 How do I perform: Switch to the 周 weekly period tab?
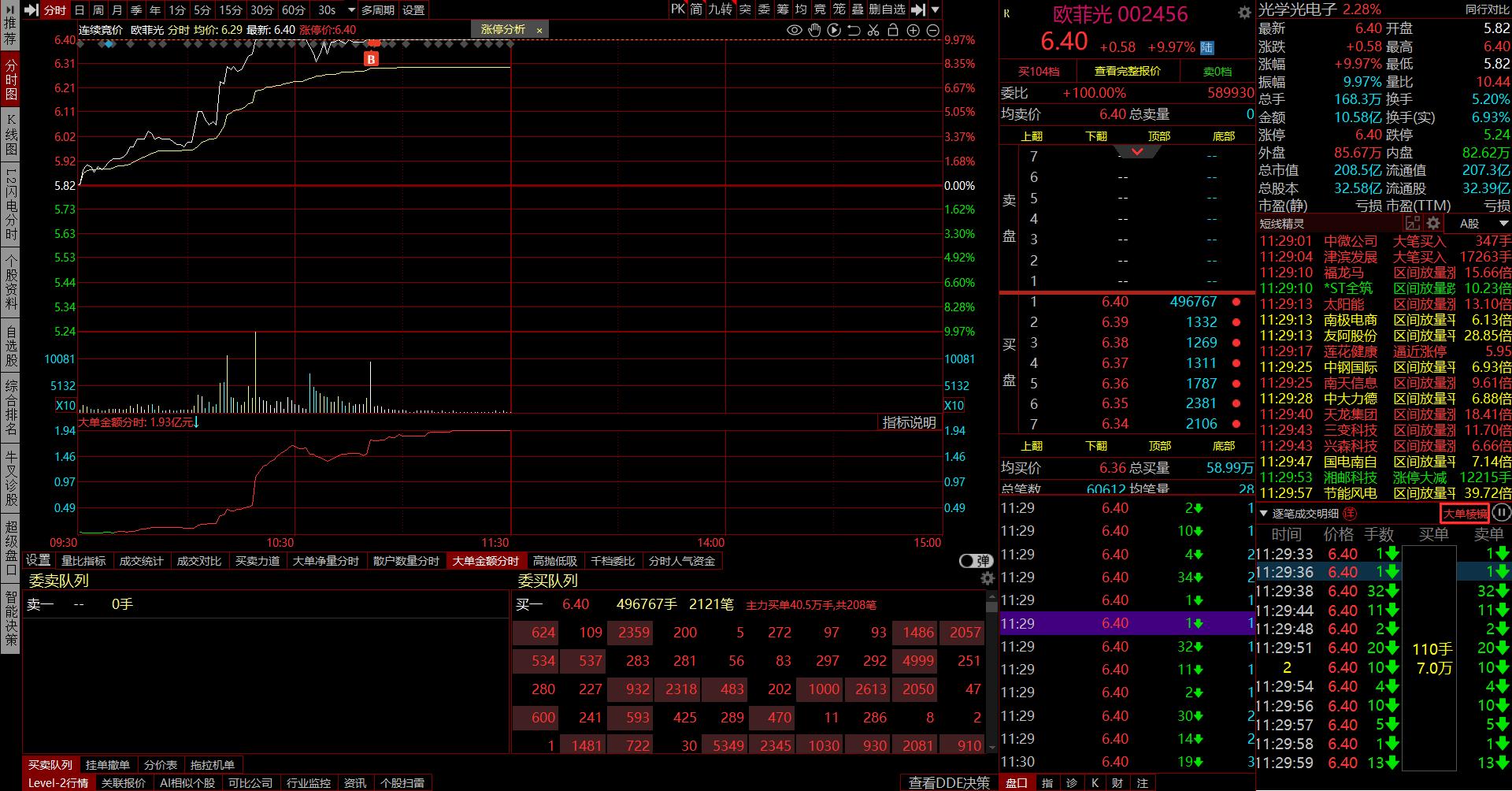click(x=98, y=9)
